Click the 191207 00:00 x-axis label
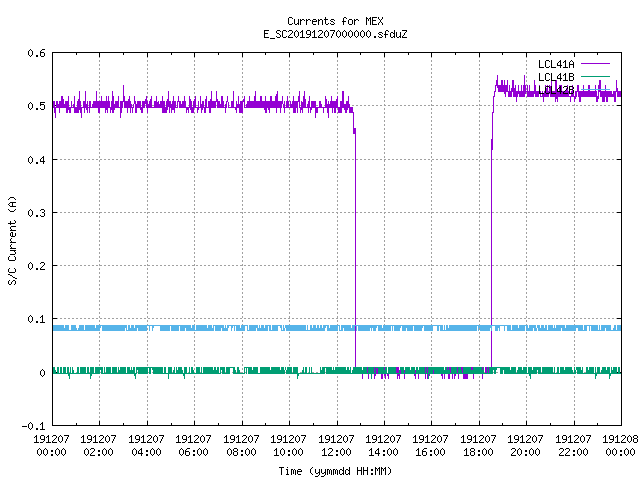Screen dimensions: 640x480 click(51, 445)
